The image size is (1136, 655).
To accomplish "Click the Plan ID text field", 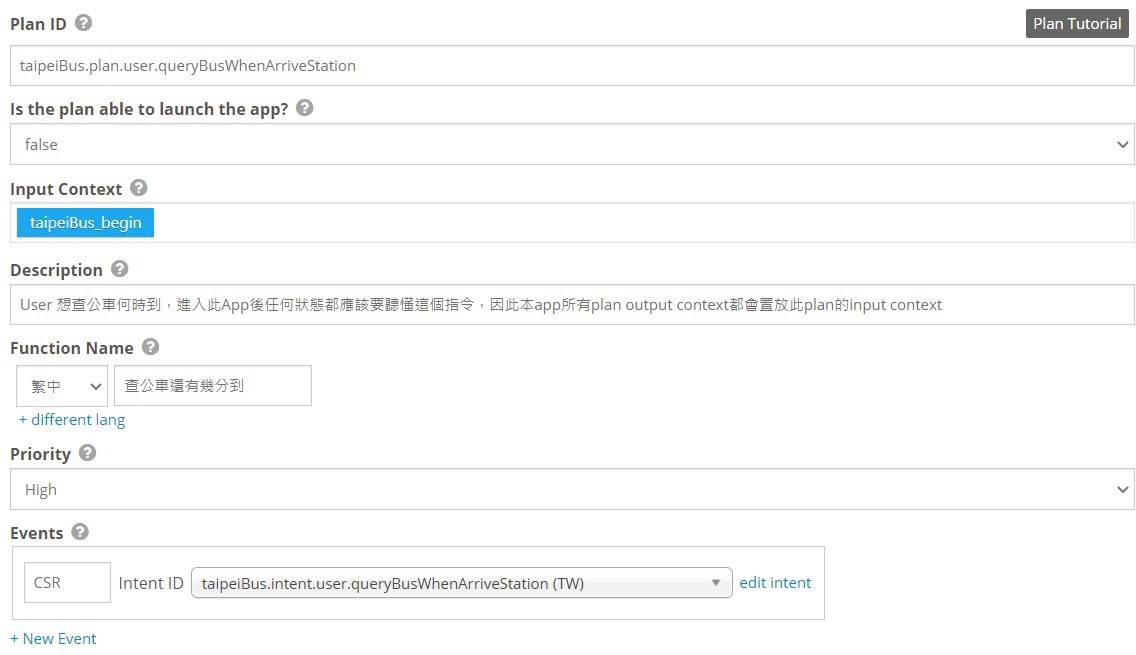I will coord(572,66).
